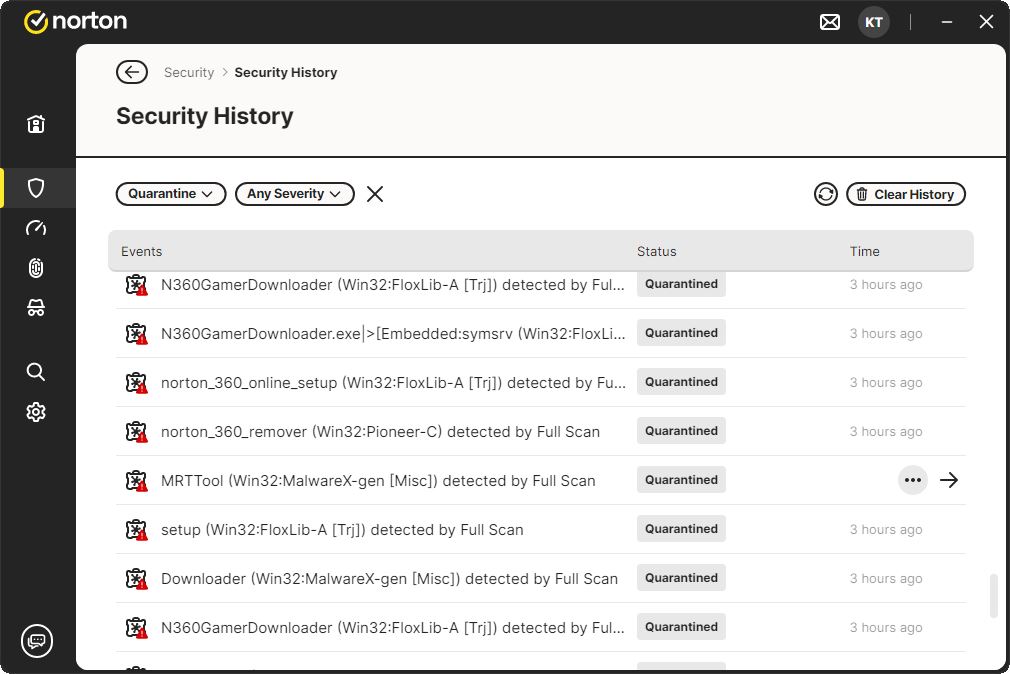Open the Norton home sidebar icon
Image resolution: width=1010 pixels, height=674 pixels.
pyautogui.click(x=36, y=124)
